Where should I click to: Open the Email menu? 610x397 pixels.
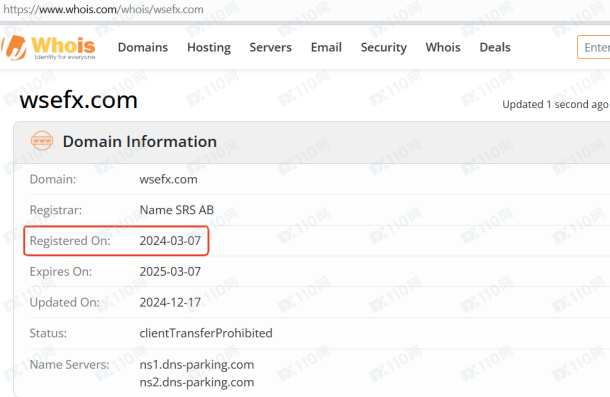coord(326,47)
